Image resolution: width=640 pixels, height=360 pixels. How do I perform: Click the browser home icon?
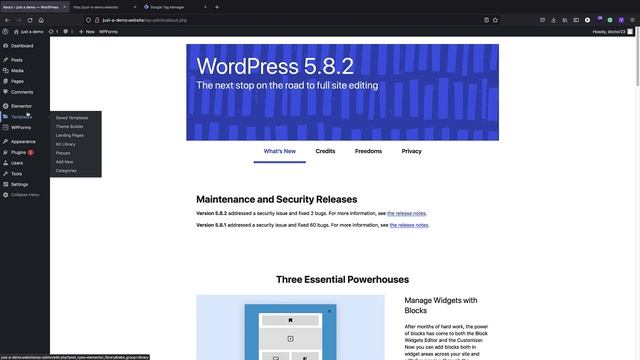coord(41,20)
